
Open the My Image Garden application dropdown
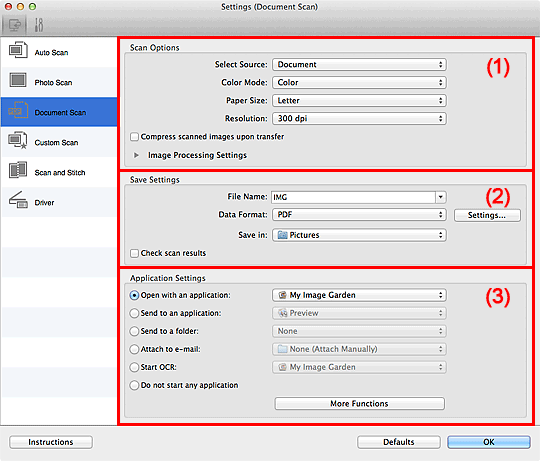(x=359, y=295)
